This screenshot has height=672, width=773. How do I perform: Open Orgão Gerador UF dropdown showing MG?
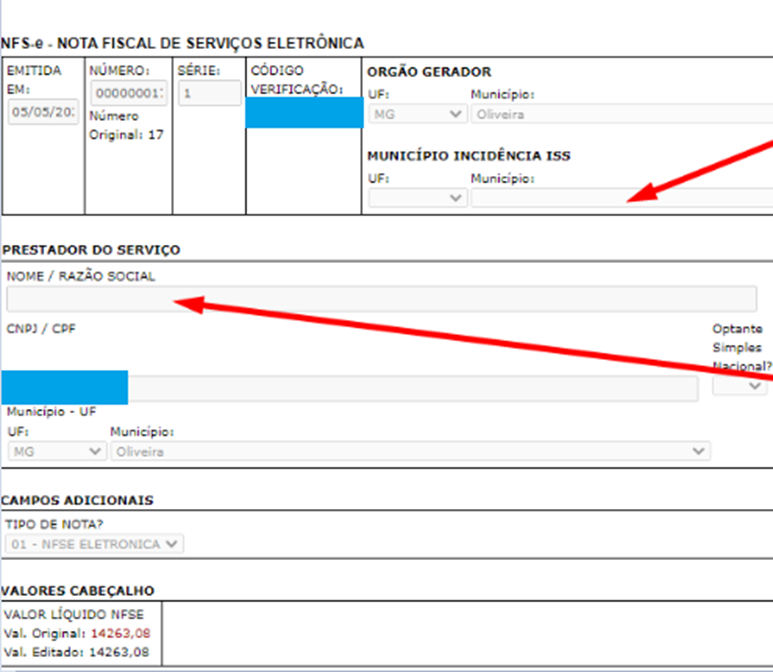pos(417,114)
